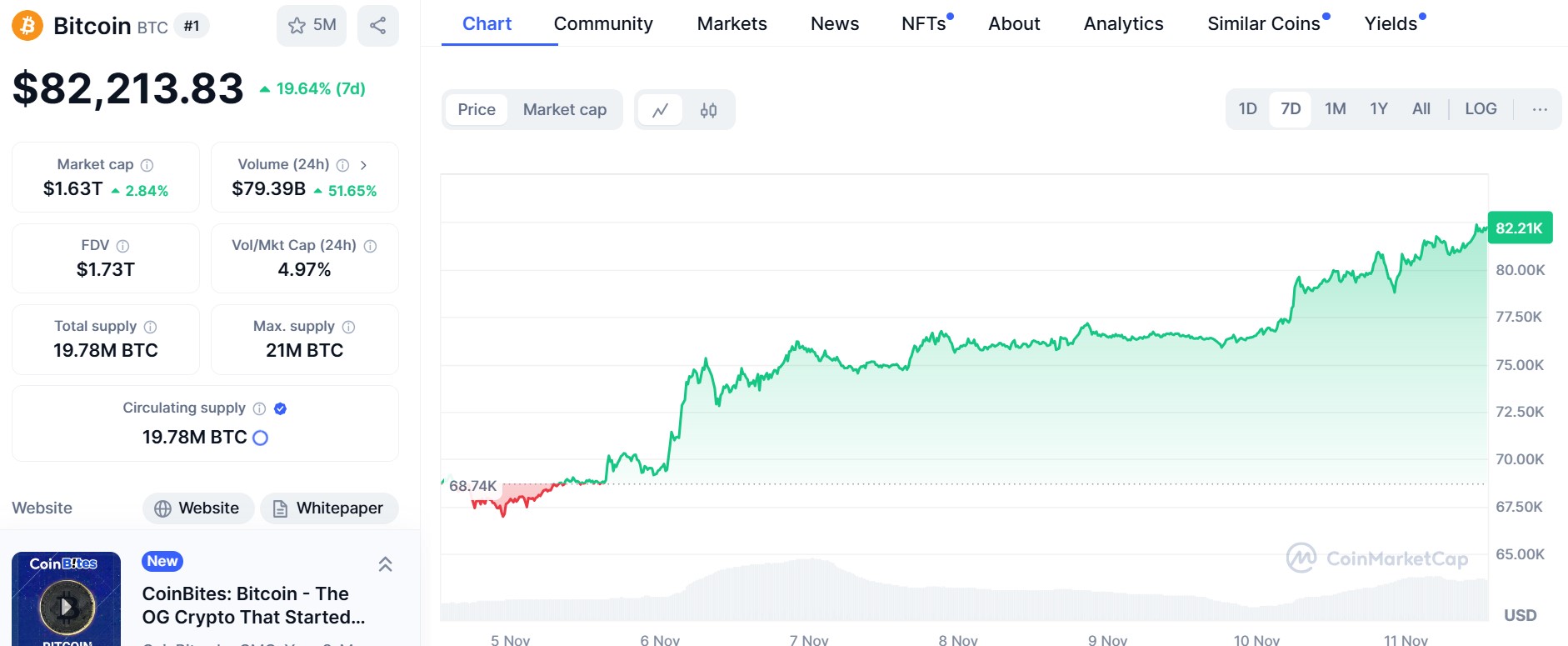The width and height of the screenshot is (1568, 646).
Task: Click the 80.00K y-axis label
Action: tap(1520, 270)
